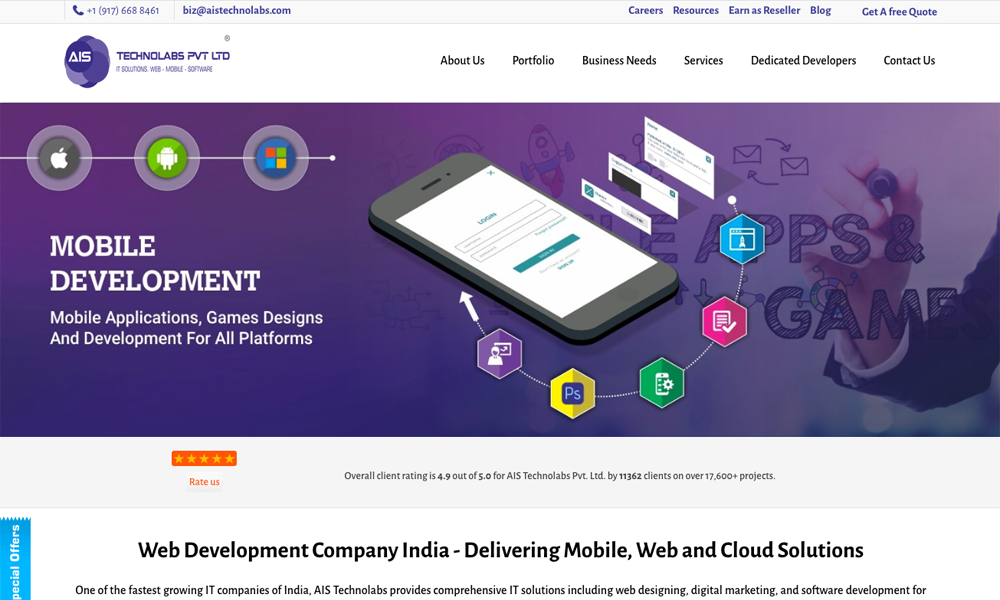Click the purple presentation hexagon icon
The image size is (1000, 600).
[499, 353]
